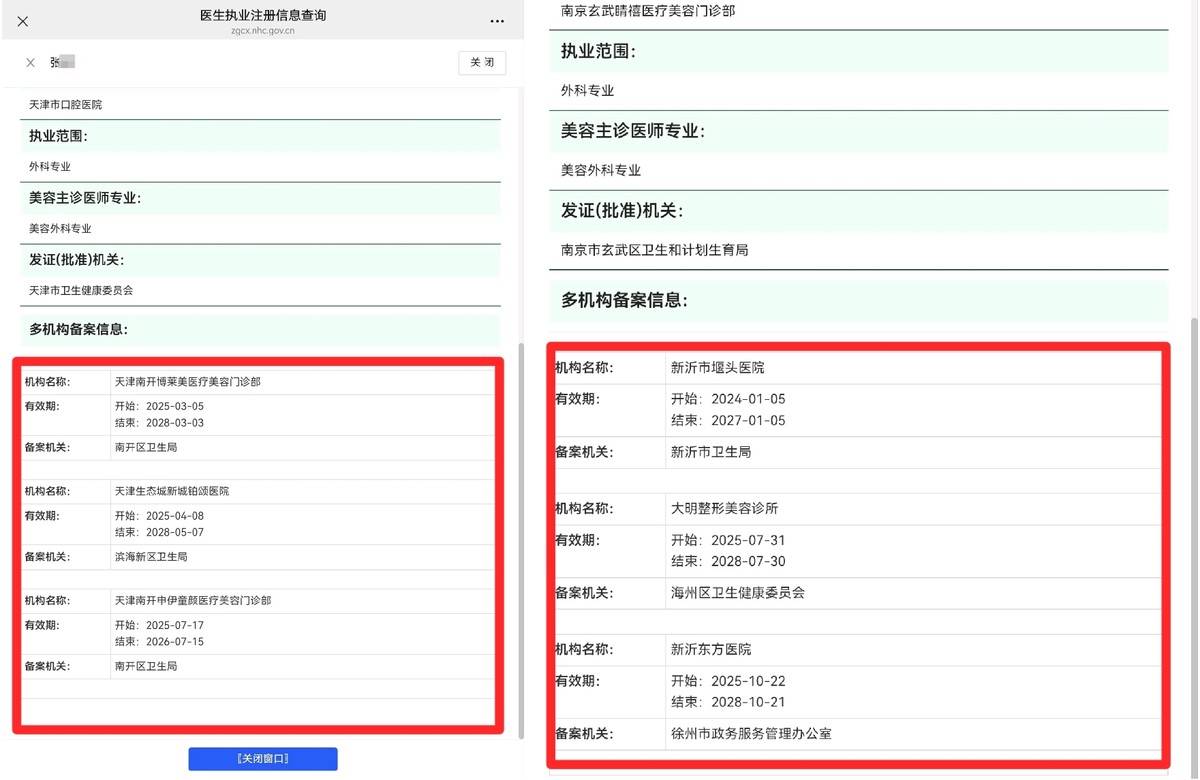Viewport: 1200px width, 780px height.
Task: Select the 新沂东方医院 institution name
Action: (x=711, y=649)
